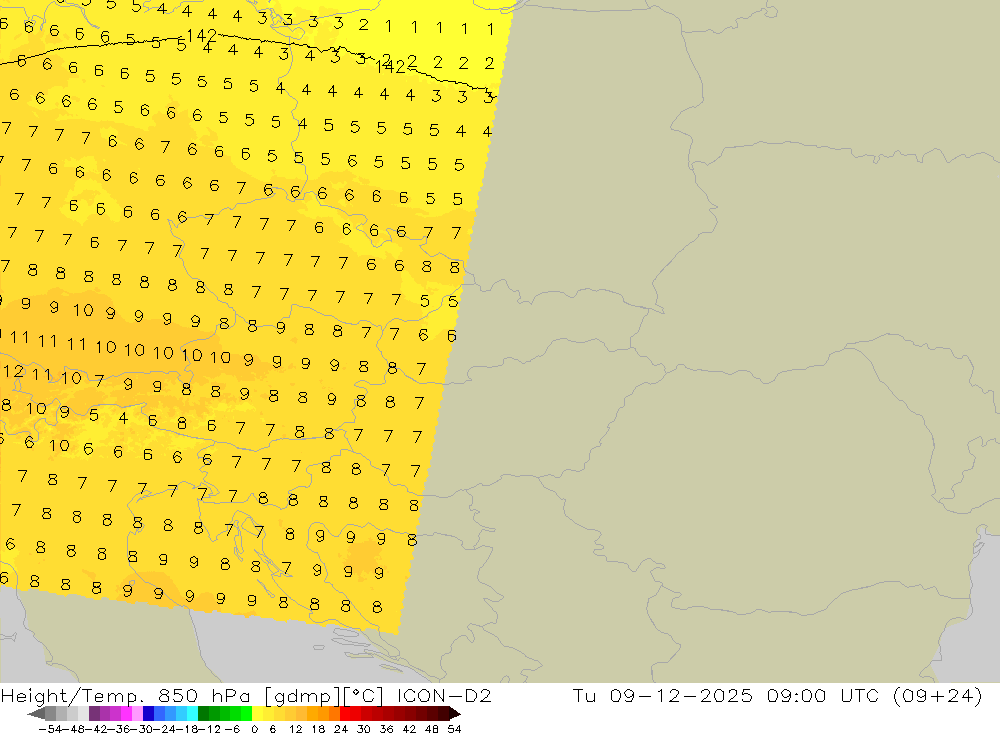Pick the bright red swatch above legend 24

[345, 714]
